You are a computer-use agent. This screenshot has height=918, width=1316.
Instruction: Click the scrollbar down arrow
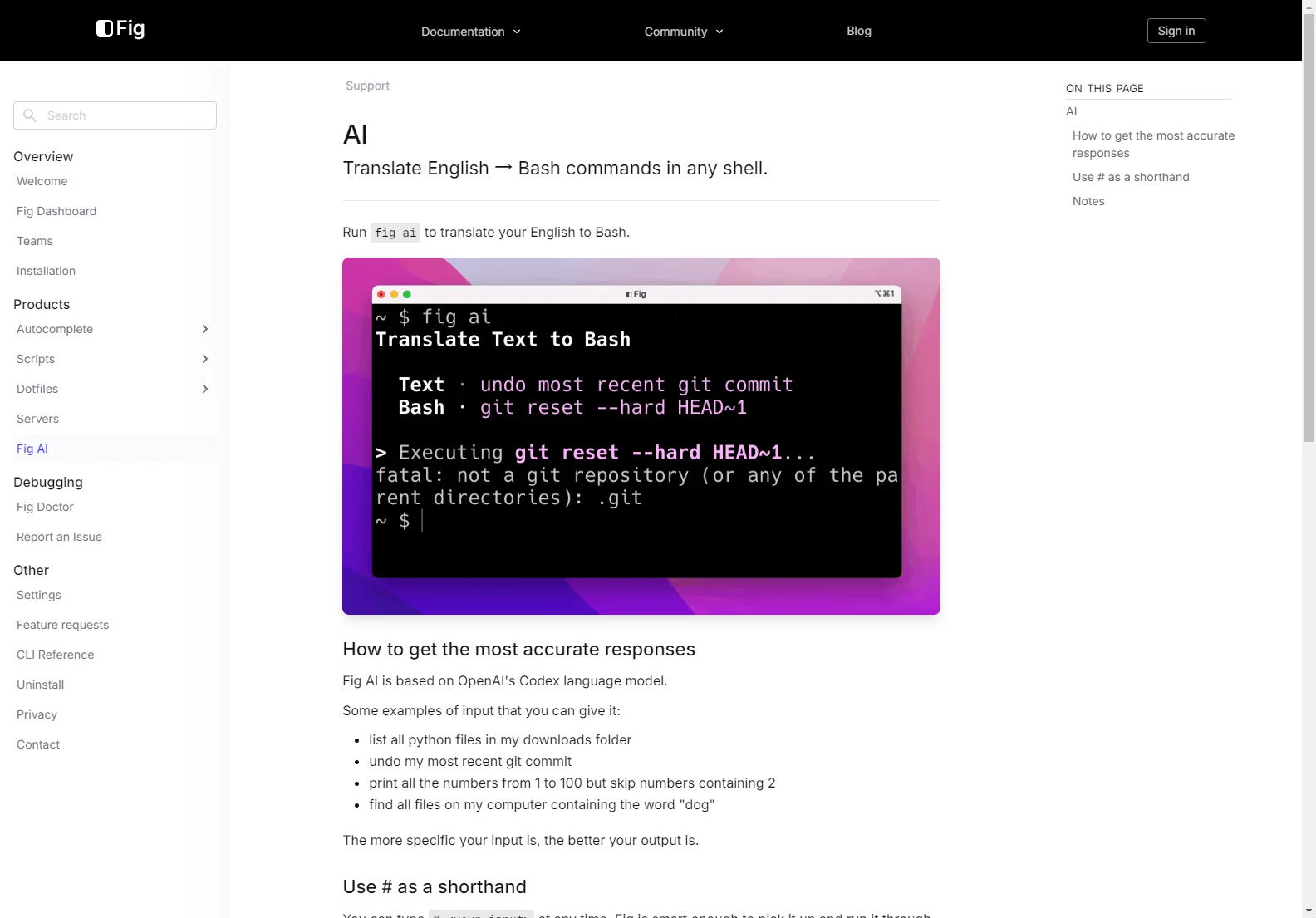tap(1309, 911)
